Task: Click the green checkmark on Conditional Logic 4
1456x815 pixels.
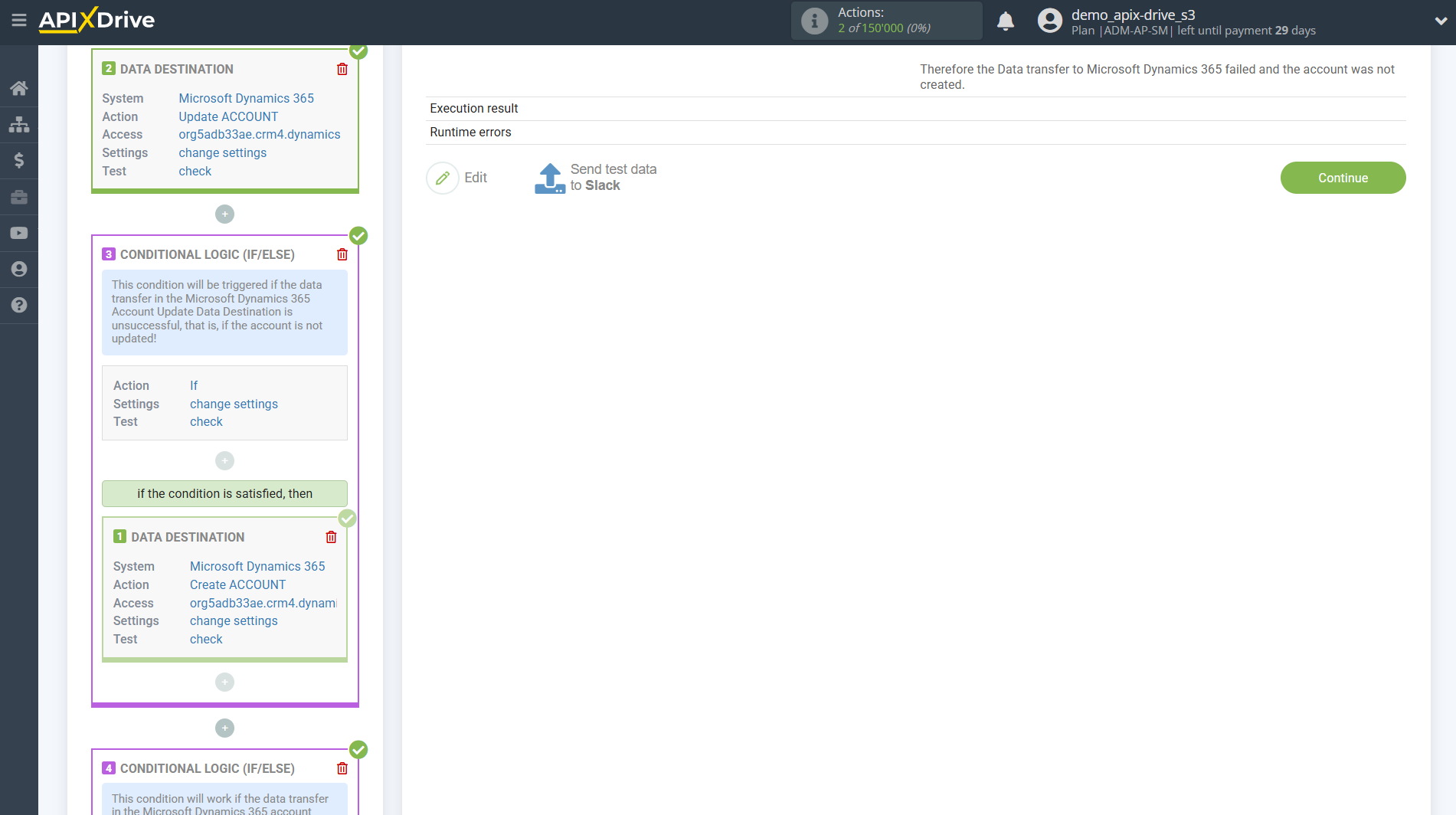Action: pyautogui.click(x=358, y=749)
